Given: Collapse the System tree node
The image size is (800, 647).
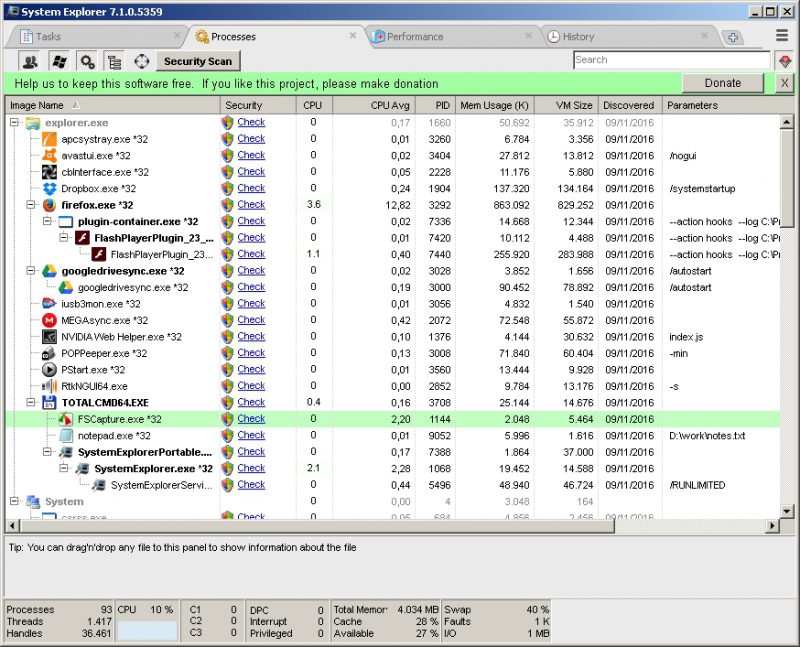Looking at the screenshot, I should [15, 502].
